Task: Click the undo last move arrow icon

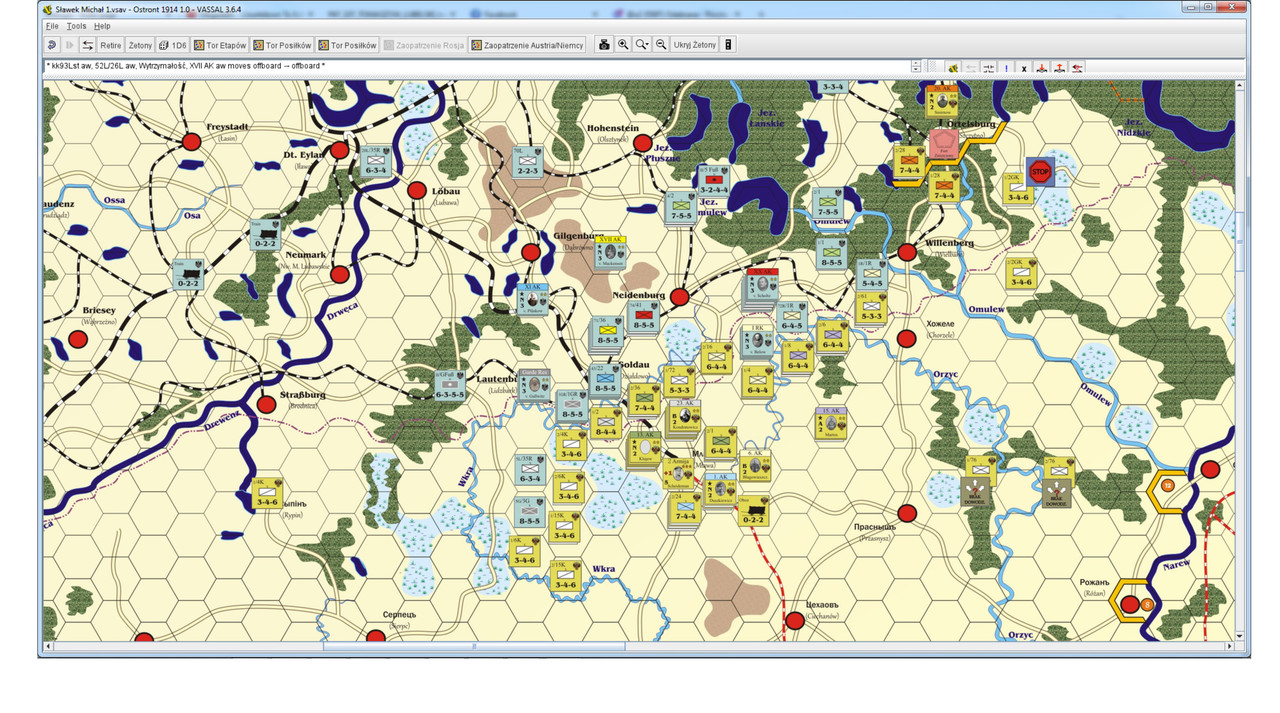Action: click(x=51, y=45)
